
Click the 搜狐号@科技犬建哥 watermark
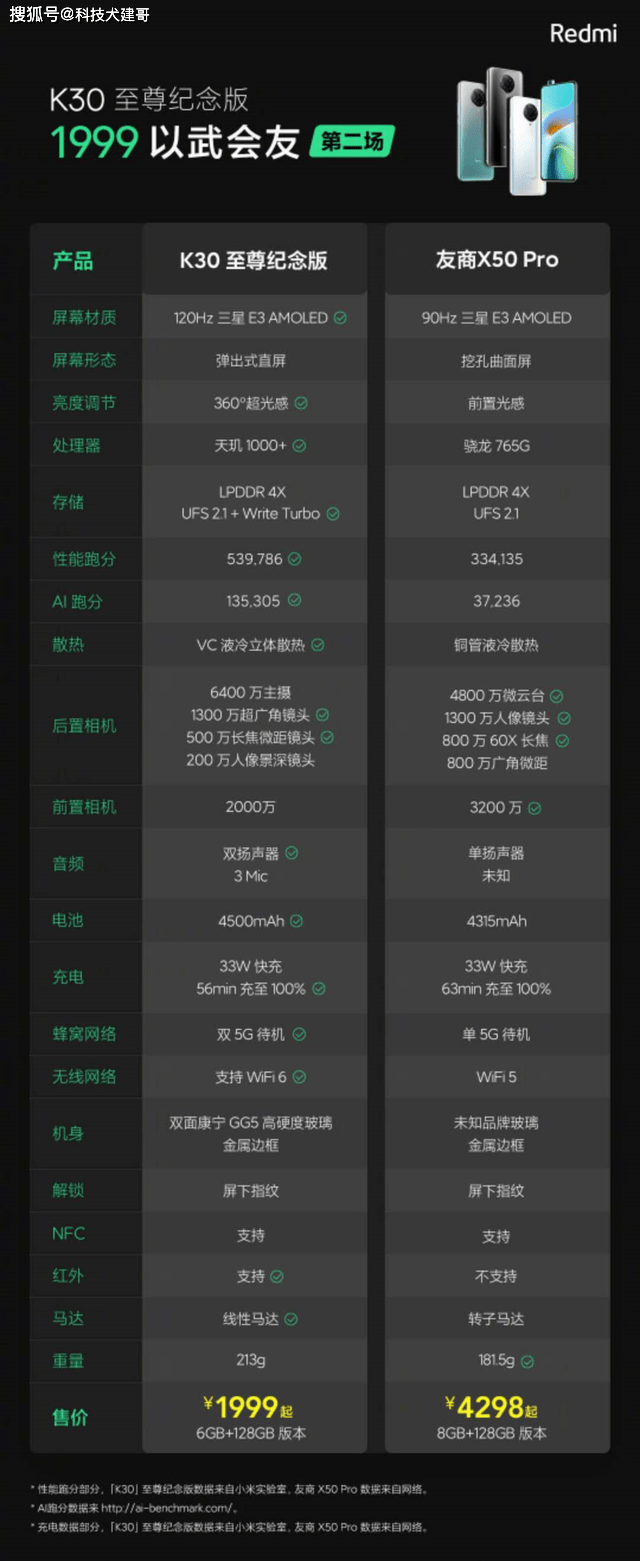click(79, 15)
